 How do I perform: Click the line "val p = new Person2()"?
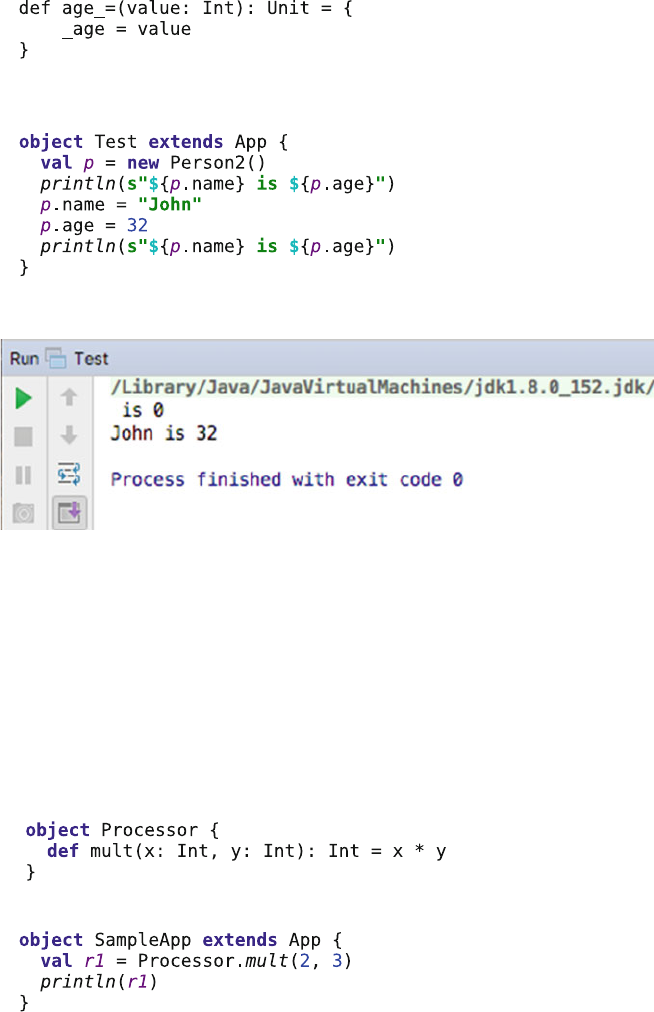pos(153,163)
